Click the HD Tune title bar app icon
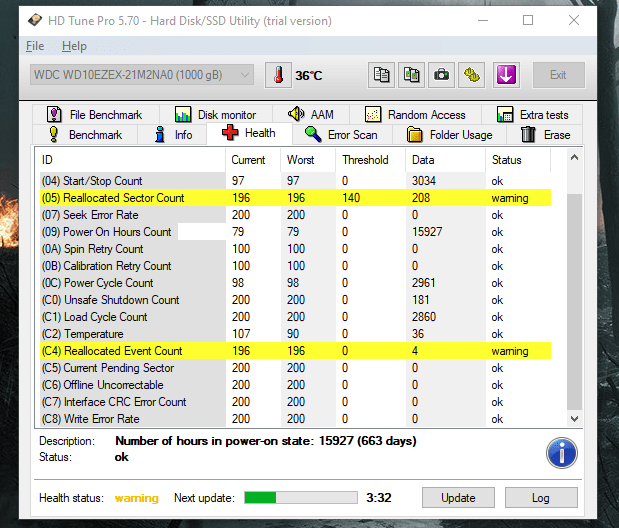The image size is (619, 528). coord(35,20)
